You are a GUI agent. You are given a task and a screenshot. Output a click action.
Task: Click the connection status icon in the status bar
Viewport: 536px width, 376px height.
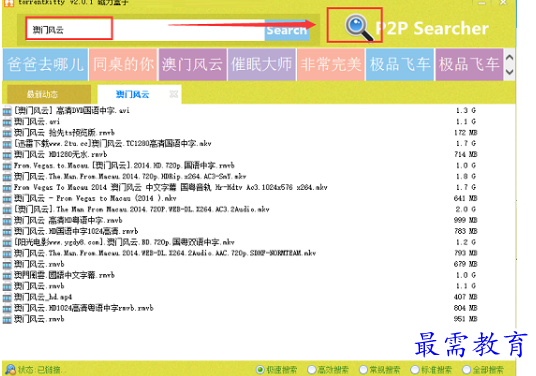(10, 370)
